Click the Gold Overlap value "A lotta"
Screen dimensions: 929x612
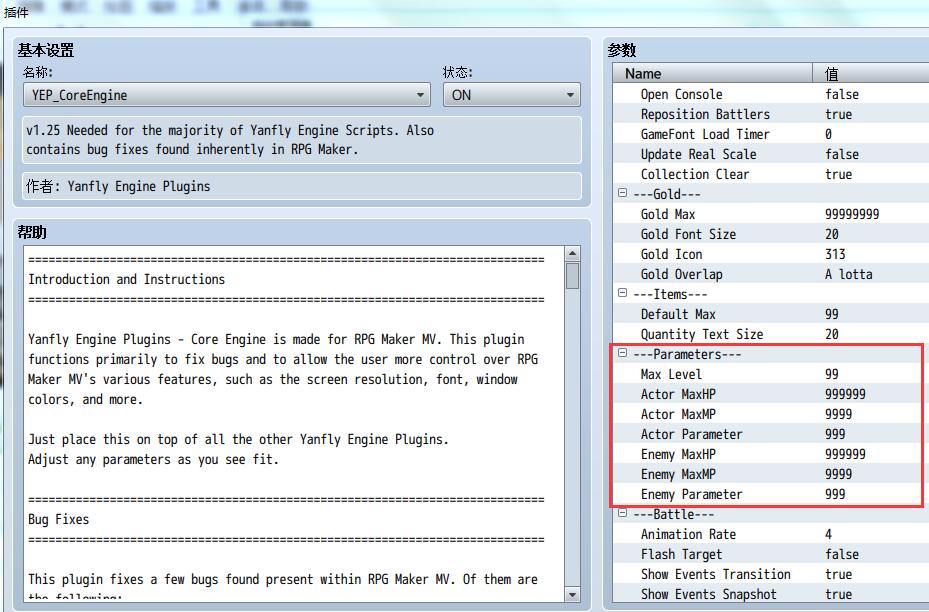848,274
